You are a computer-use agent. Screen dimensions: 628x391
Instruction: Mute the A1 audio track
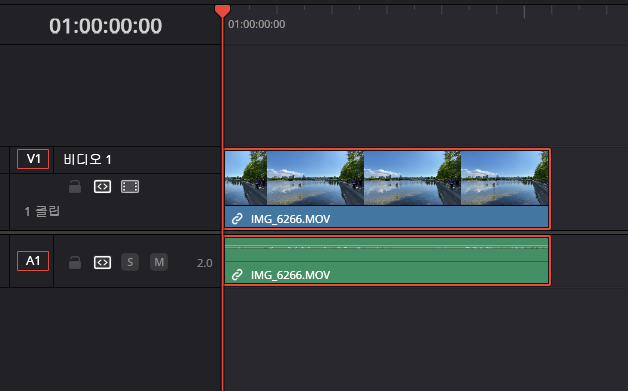[159, 262]
